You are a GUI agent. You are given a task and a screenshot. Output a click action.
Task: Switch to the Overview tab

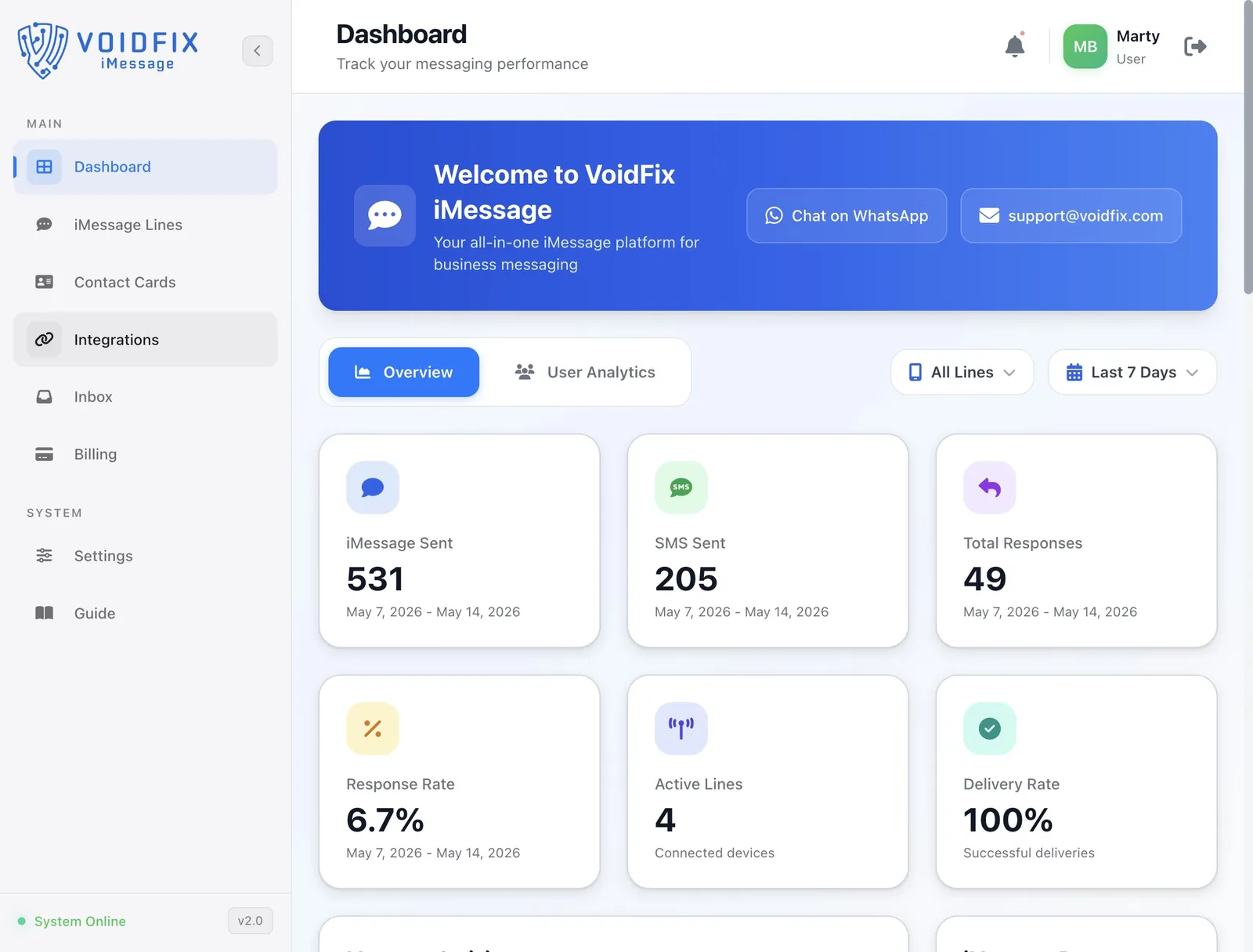(x=403, y=372)
